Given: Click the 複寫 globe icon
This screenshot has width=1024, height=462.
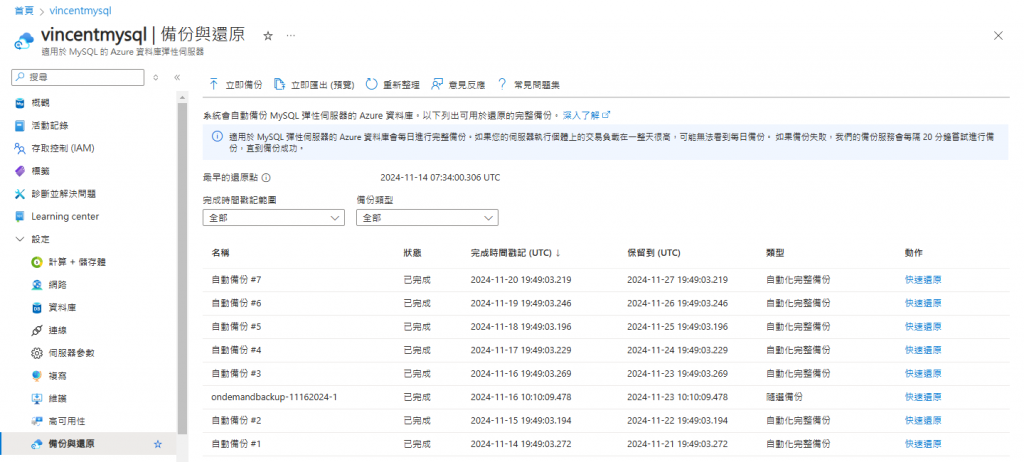Looking at the screenshot, I should pos(37,376).
